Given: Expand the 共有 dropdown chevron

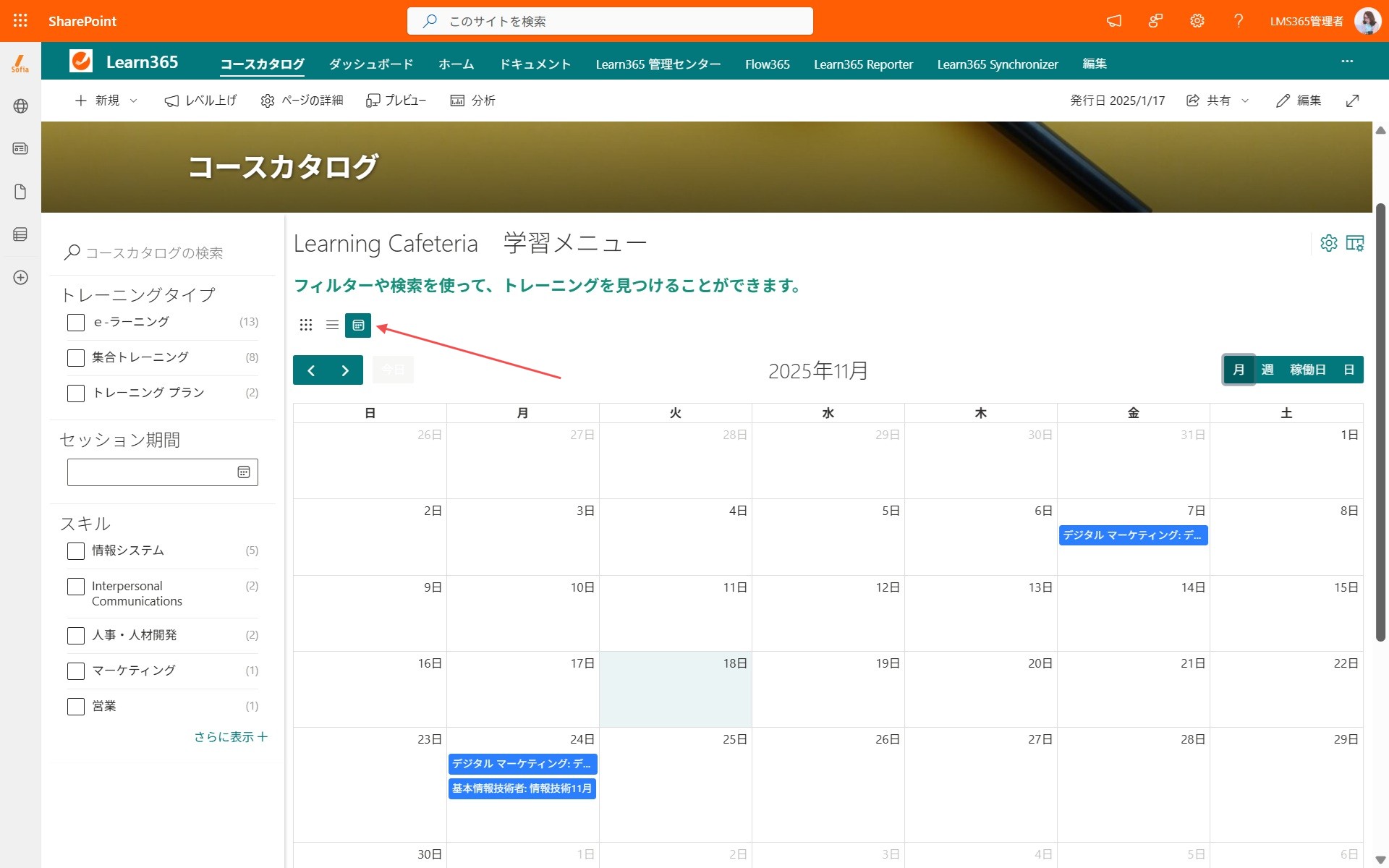Looking at the screenshot, I should [1245, 101].
